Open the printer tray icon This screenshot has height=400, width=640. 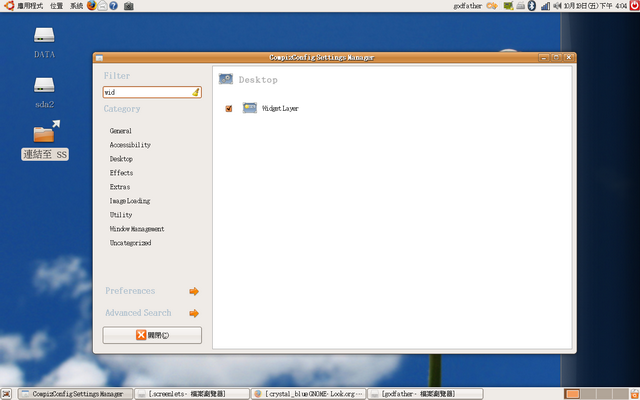coord(520,6)
